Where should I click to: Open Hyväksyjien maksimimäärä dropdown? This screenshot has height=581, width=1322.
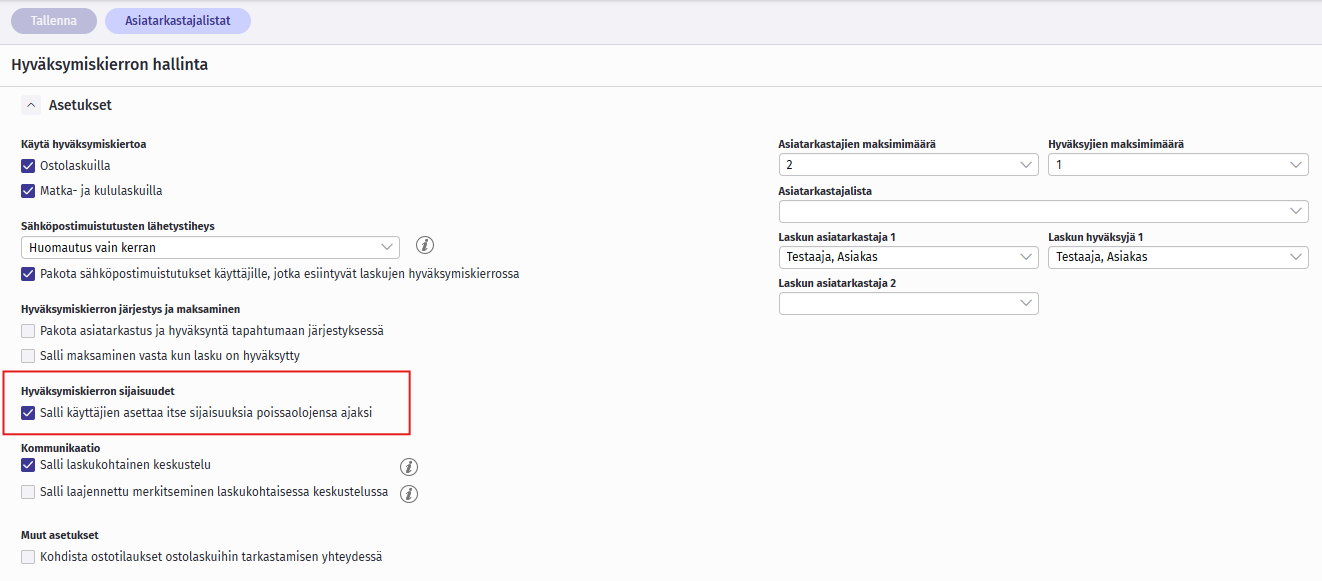pos(1178,165)
